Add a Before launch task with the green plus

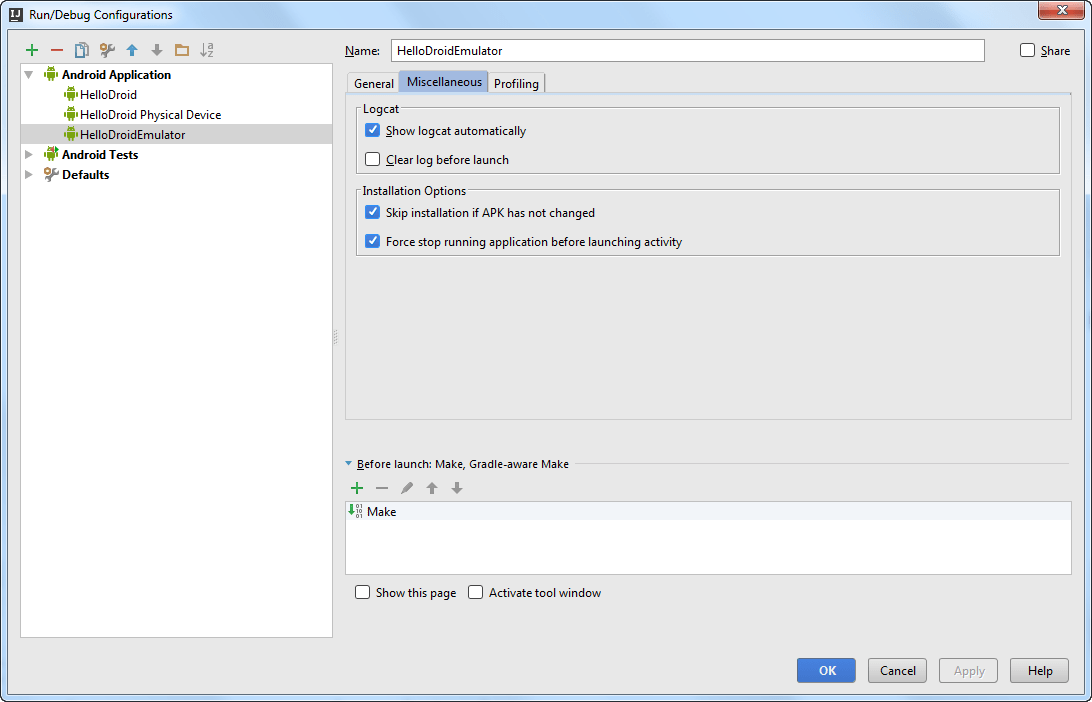click(357, 488)
